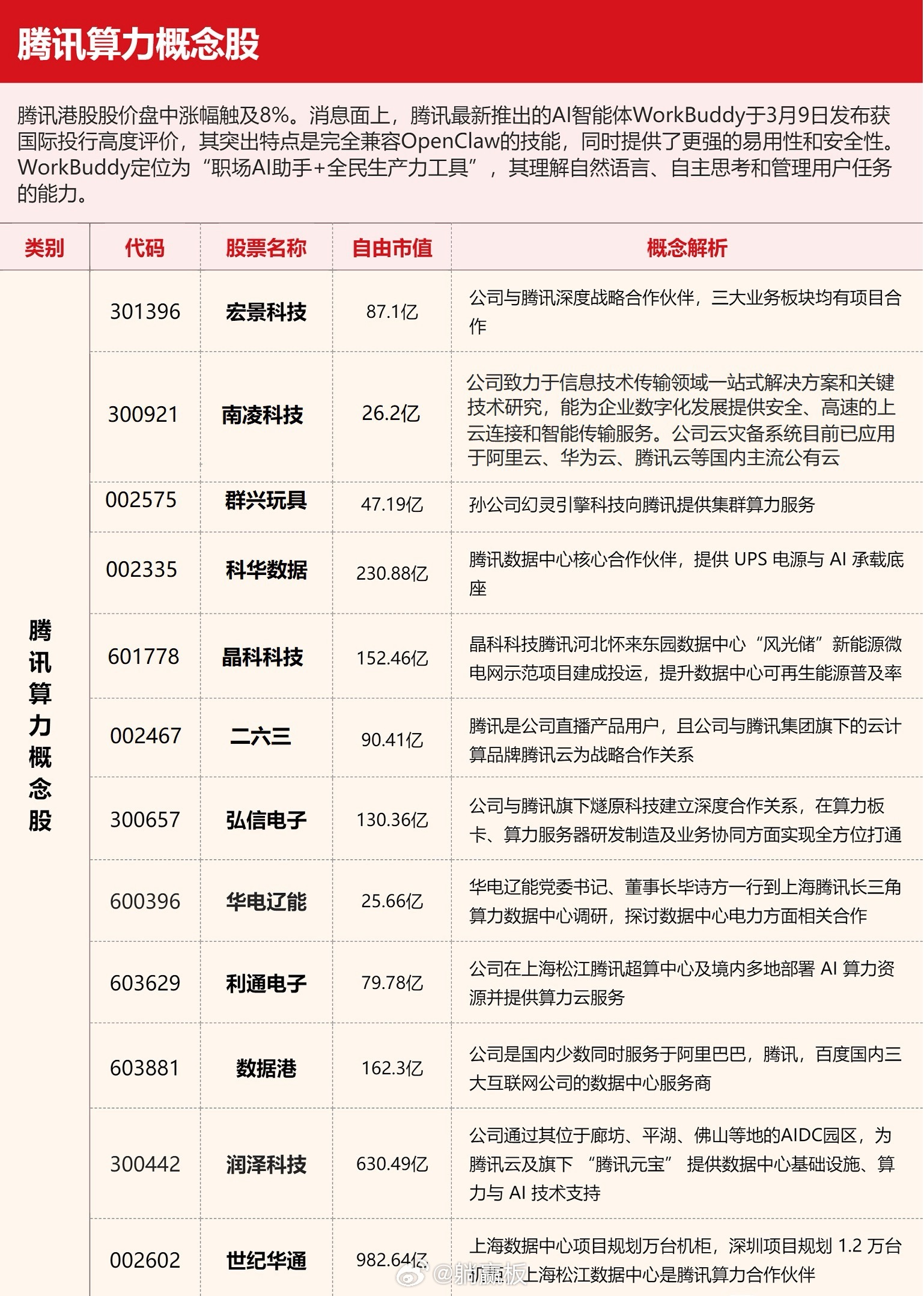Click stock code 603881
Screen dimensions: 924x1296
(145, 1068)
